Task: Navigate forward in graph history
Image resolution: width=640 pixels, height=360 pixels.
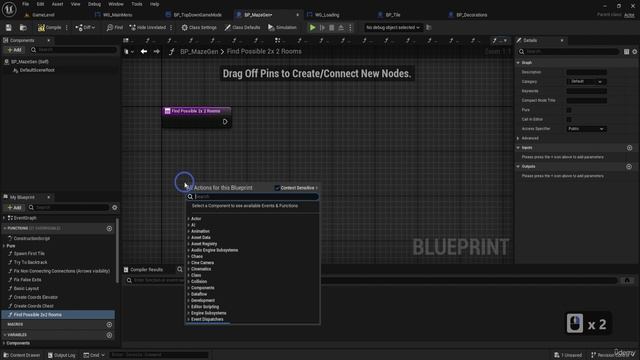Action: [x=157, y=51]
